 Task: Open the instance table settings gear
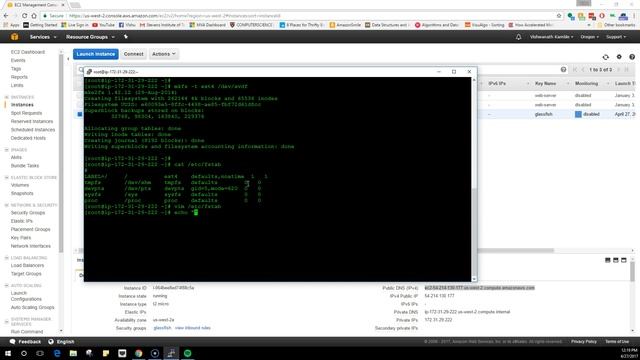pyautogui.click(x=619, y=57)
